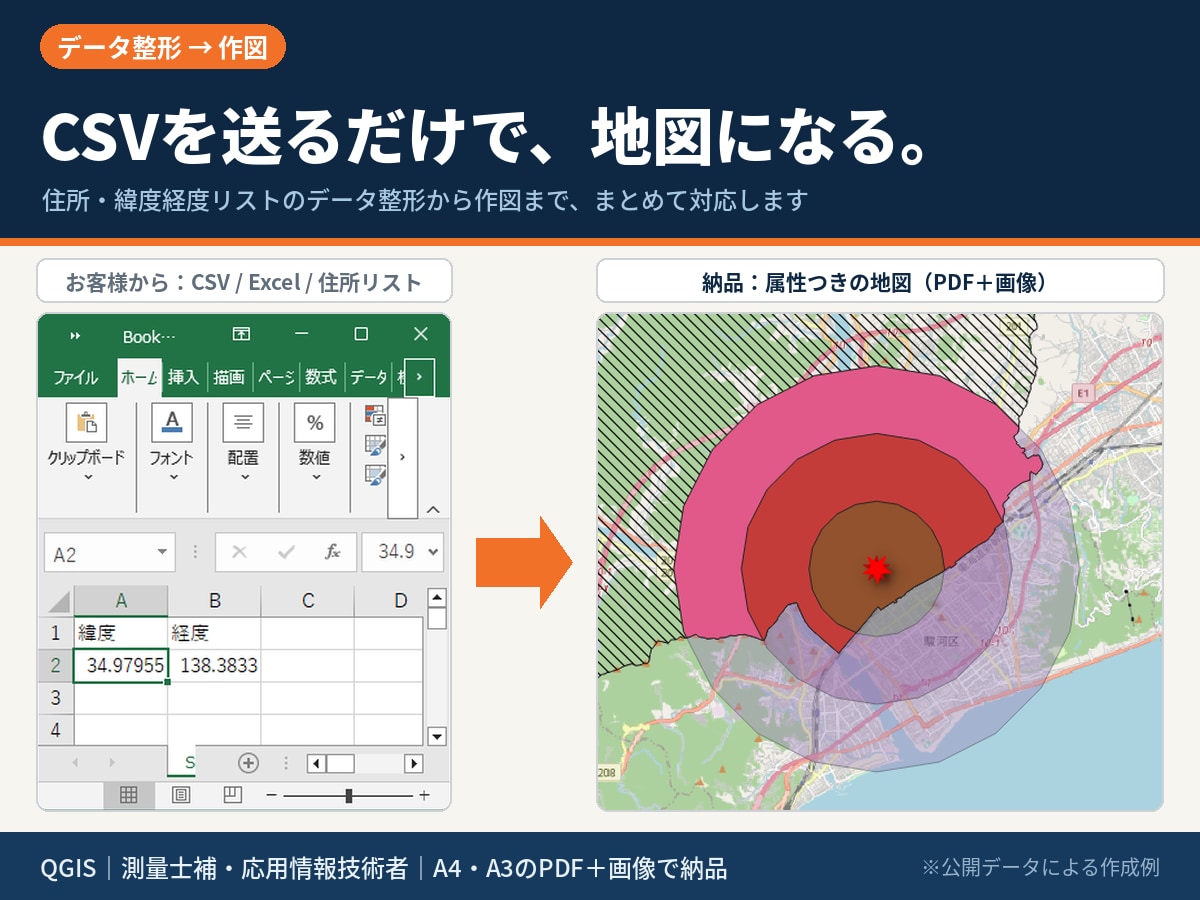Switch to Normal view icon
Image resolution: width=1200 pixels, height=900 pixels.
(x=129, y=795)
